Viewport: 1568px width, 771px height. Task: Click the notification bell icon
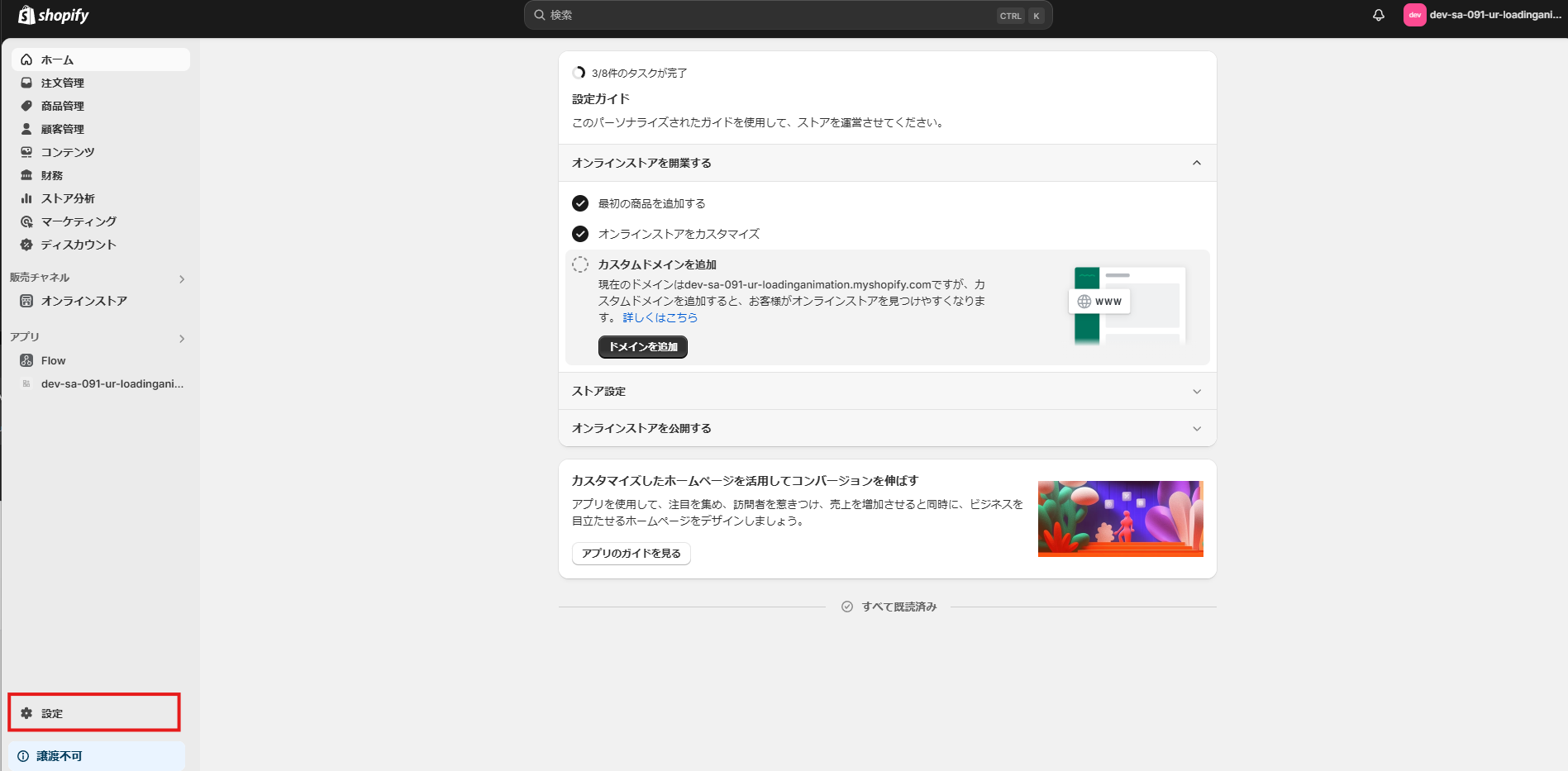coord(1378,14)
